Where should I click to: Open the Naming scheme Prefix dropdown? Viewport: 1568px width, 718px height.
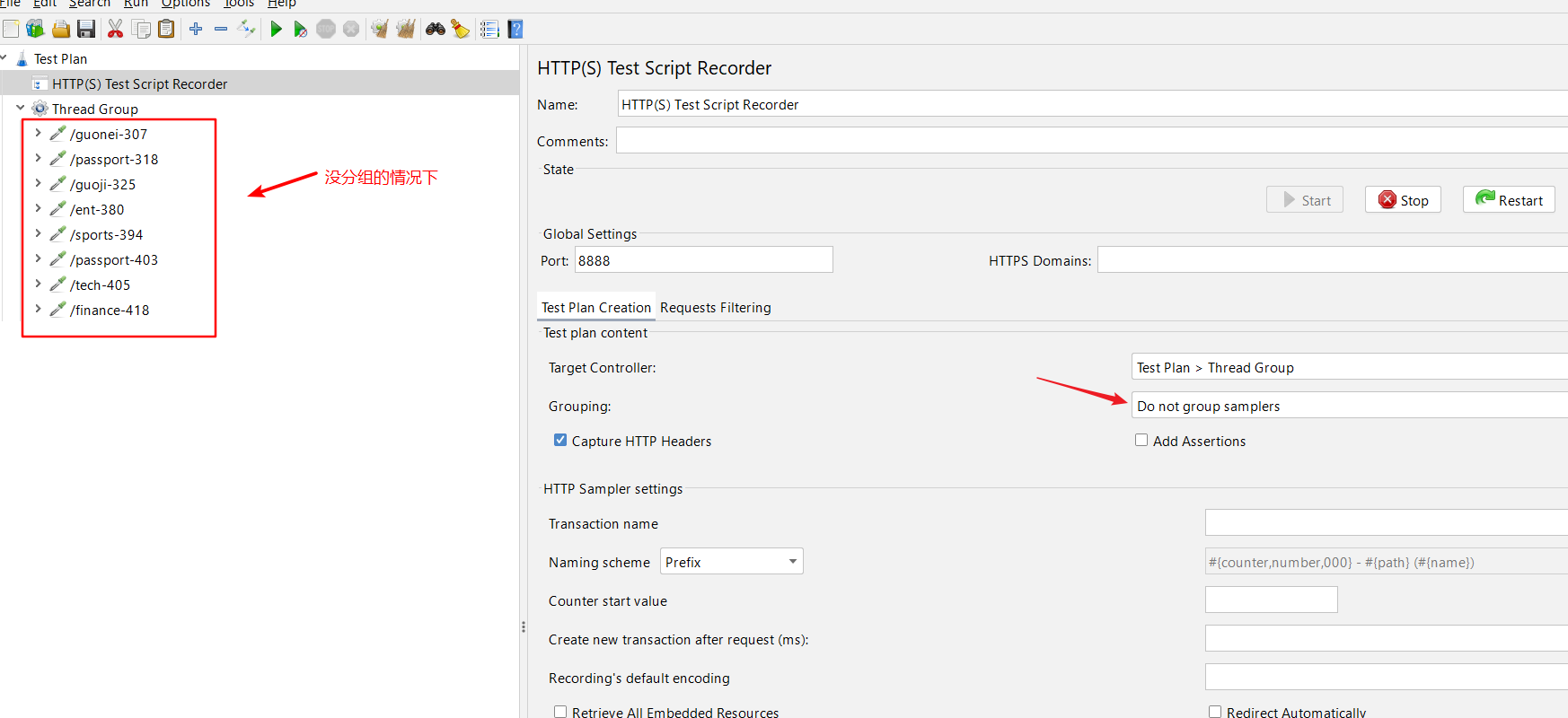click(x=731, y=562)
